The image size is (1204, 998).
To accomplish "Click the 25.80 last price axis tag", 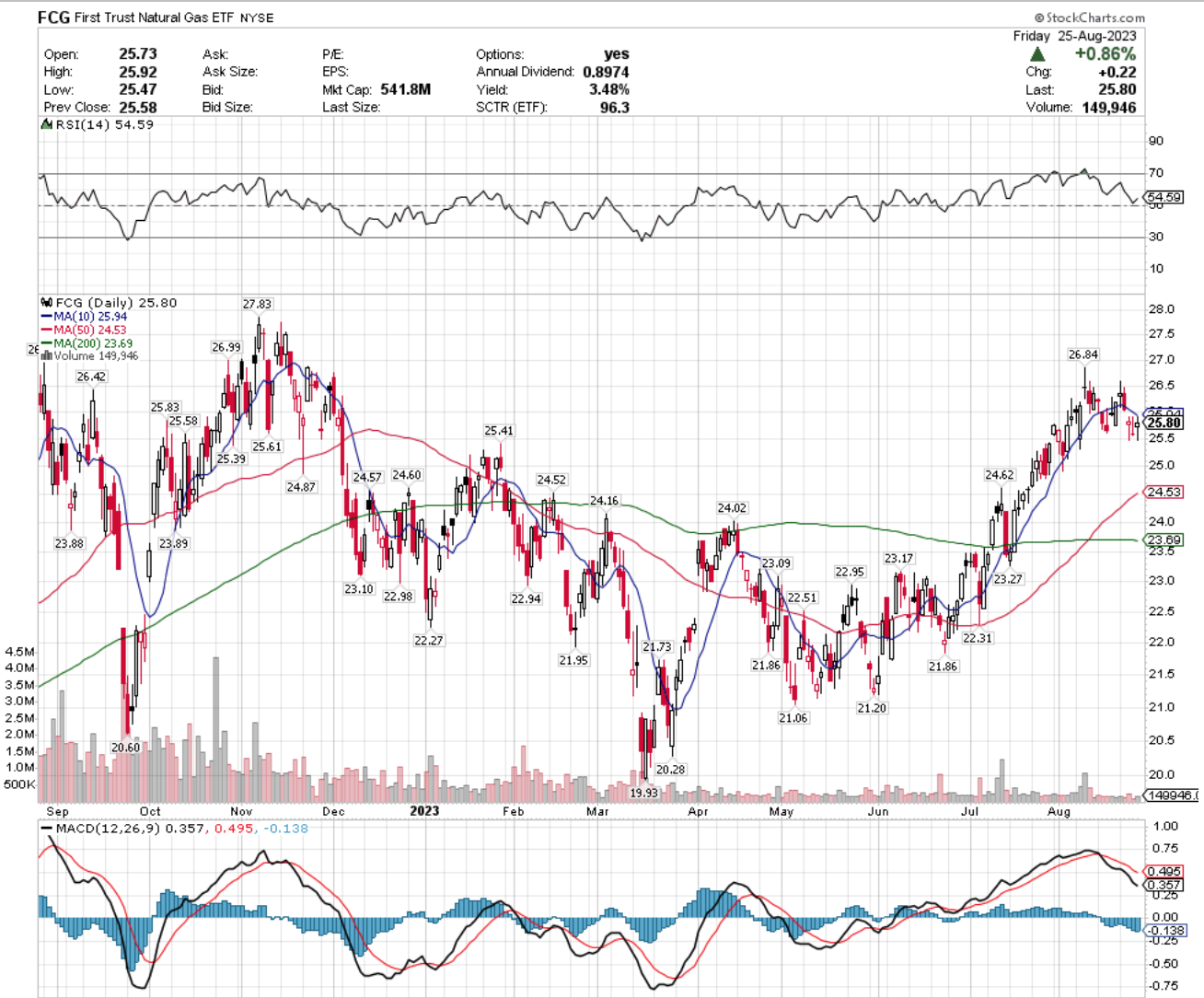I will click(1164, 423).
